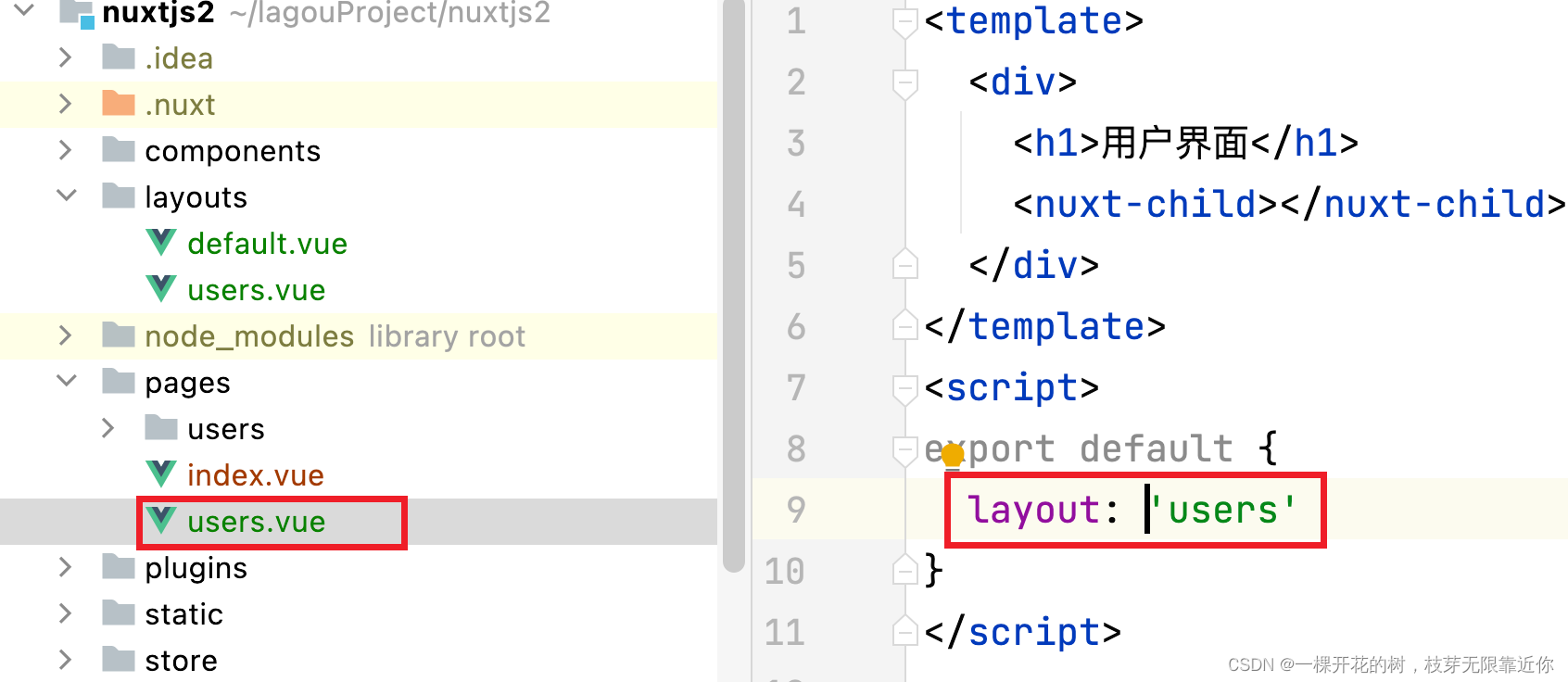Click the h1 text 用户界面

coord(1174,143)
